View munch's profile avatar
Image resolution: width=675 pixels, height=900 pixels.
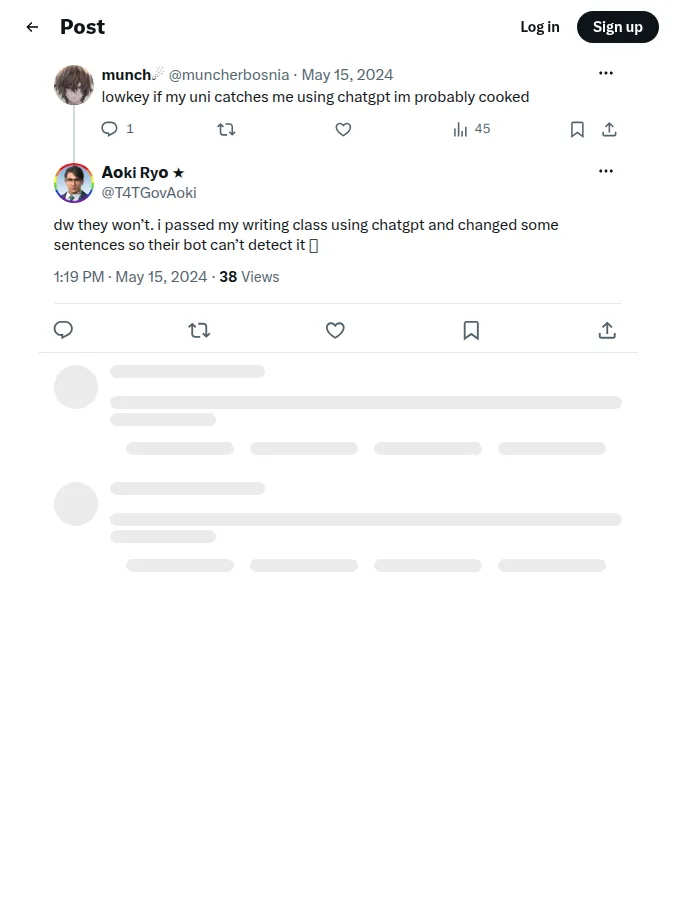[74, 85]
